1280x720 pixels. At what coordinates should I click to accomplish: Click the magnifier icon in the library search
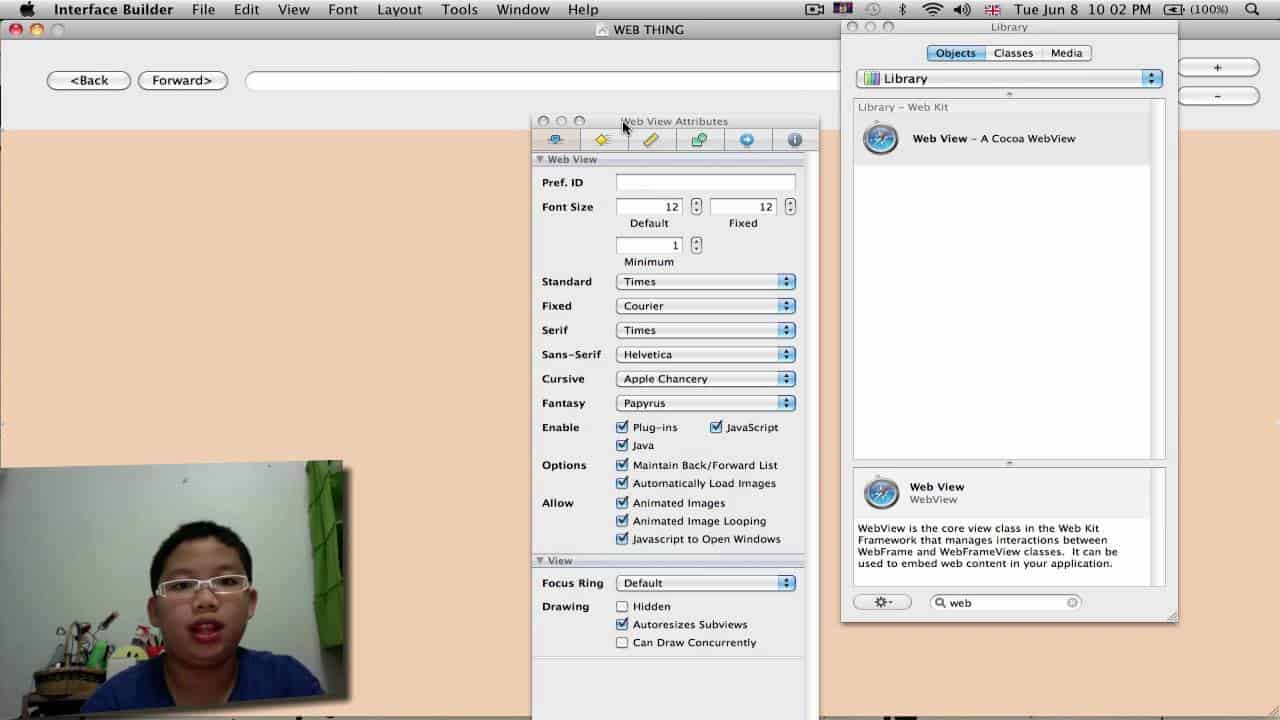pos(941,603)
